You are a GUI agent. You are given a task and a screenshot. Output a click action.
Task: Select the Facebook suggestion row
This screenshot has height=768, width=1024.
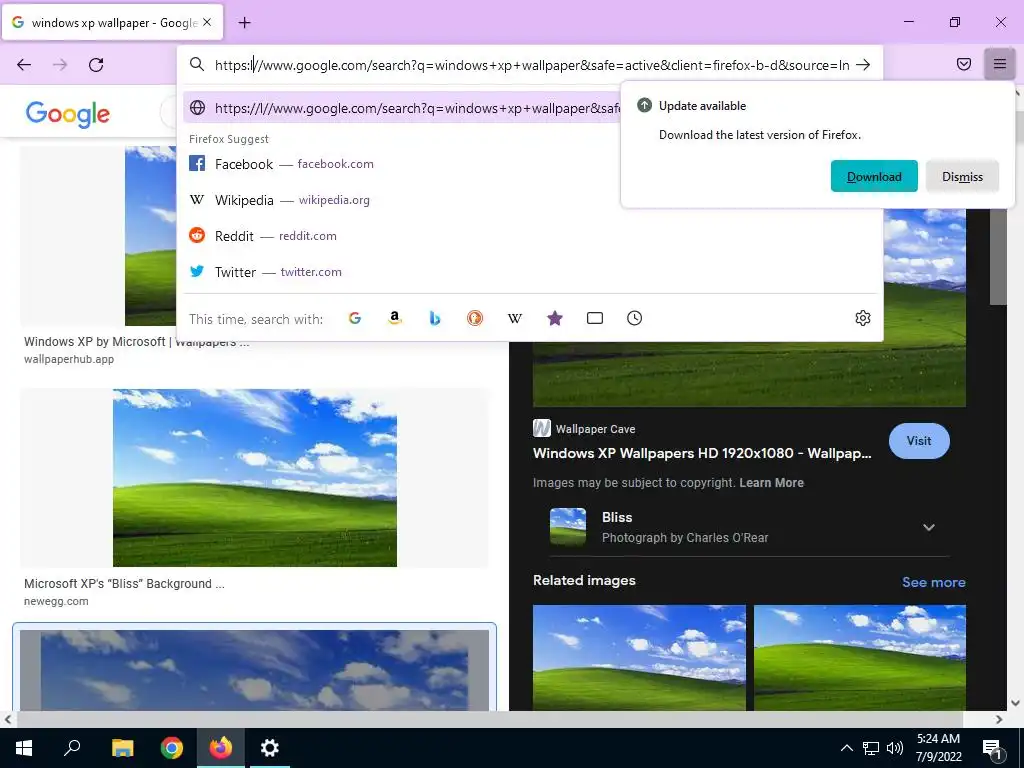click(402, 164)
